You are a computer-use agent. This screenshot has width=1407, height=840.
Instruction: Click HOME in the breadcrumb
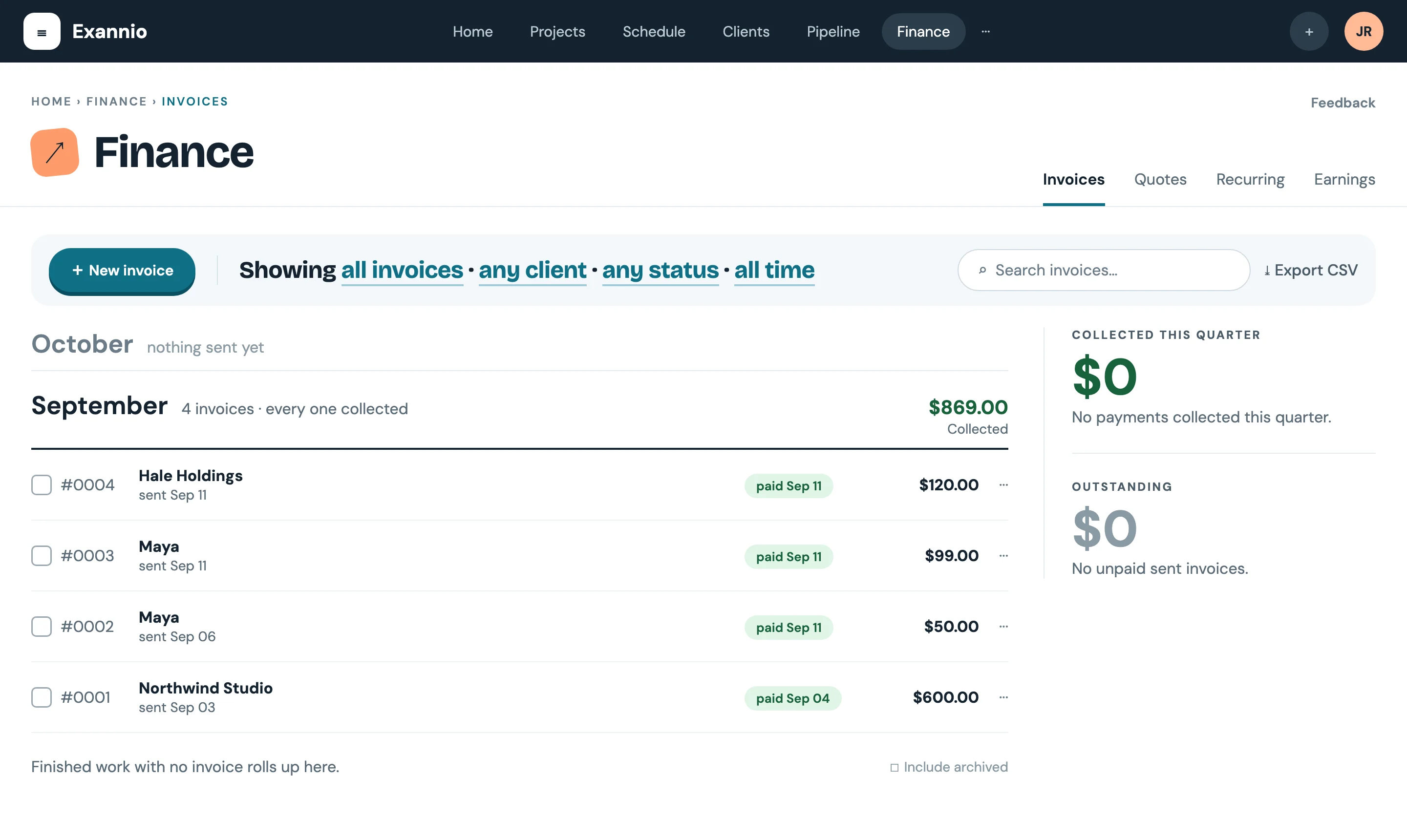coord(51,102)
